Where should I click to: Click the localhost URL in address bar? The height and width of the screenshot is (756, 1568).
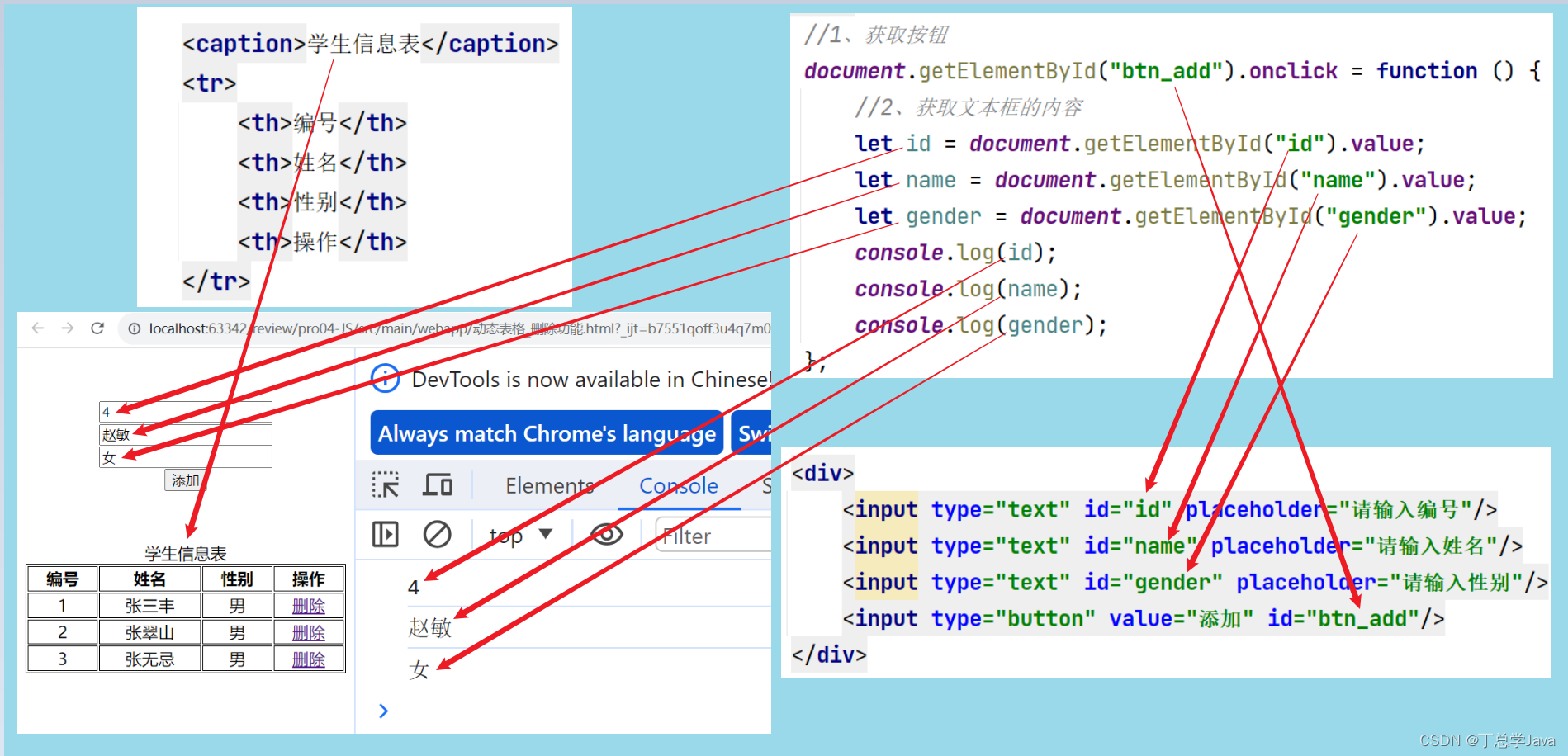pyautogui.click(x=459, y=328)
